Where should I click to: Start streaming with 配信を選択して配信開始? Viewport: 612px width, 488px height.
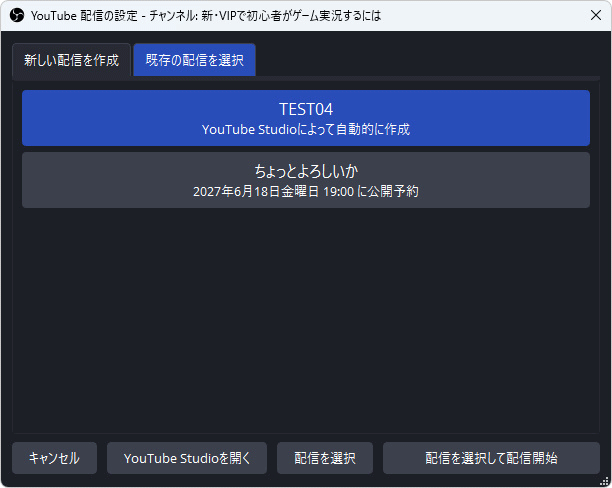click(491, 458)
